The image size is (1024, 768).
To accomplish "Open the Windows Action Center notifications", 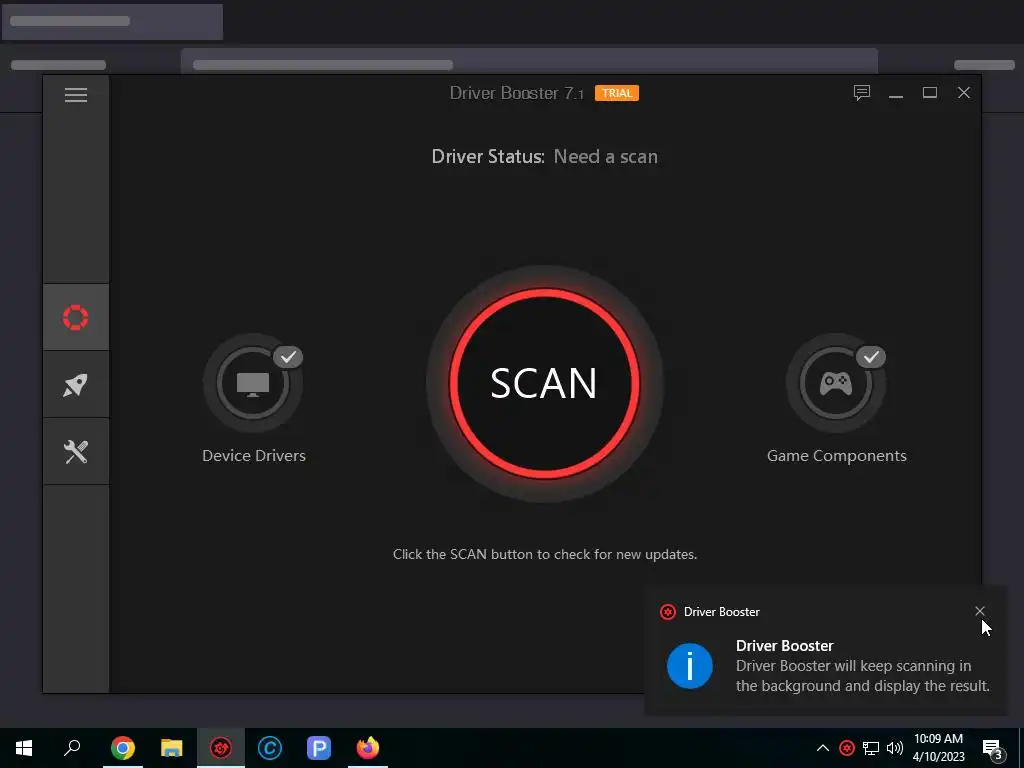I will click(x=993, y=748).
